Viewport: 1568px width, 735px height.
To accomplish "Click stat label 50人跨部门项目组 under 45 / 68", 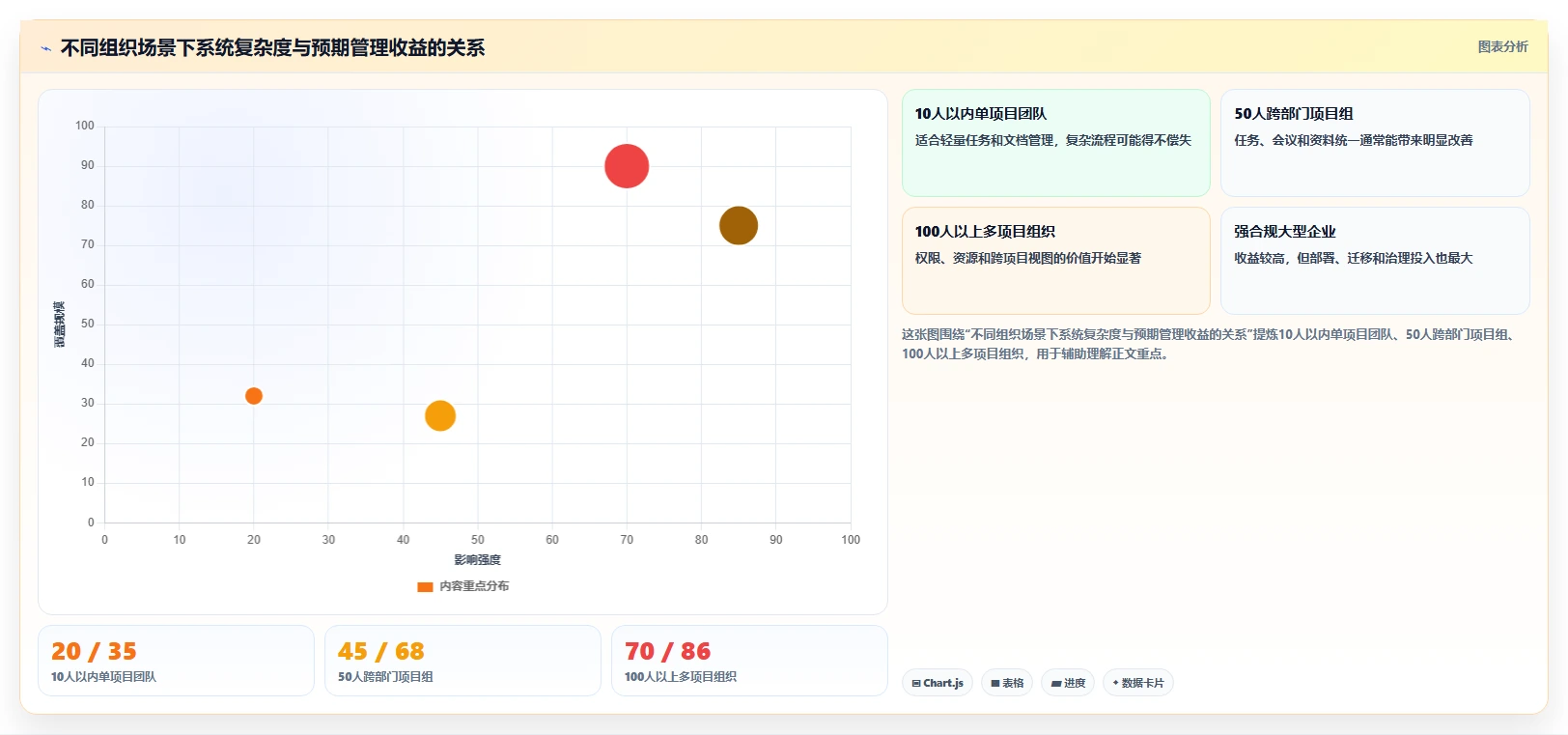I will point(385,677).
